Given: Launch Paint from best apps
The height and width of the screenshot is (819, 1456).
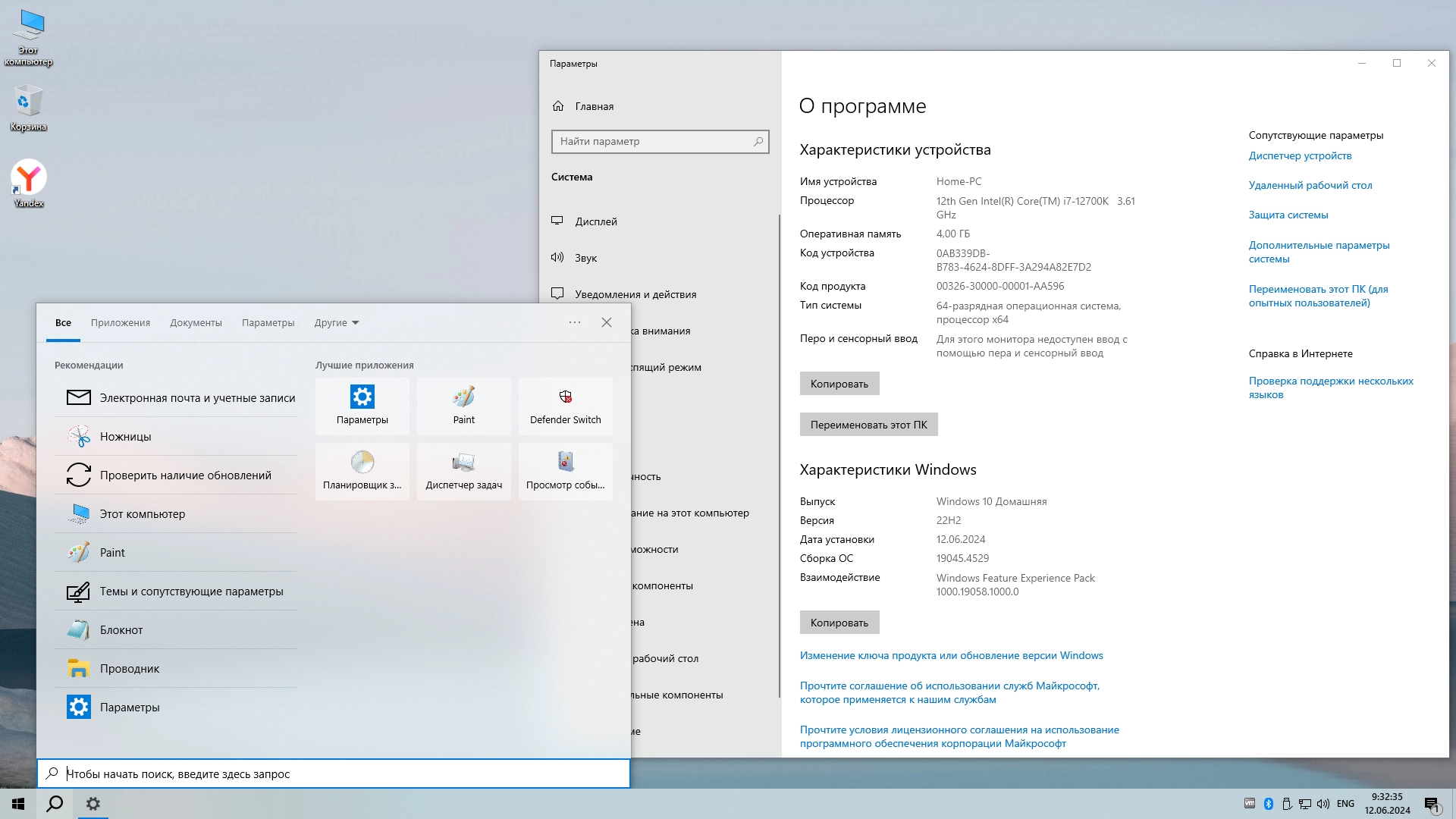Looking at the screenshot, I should tap(463, 406).
